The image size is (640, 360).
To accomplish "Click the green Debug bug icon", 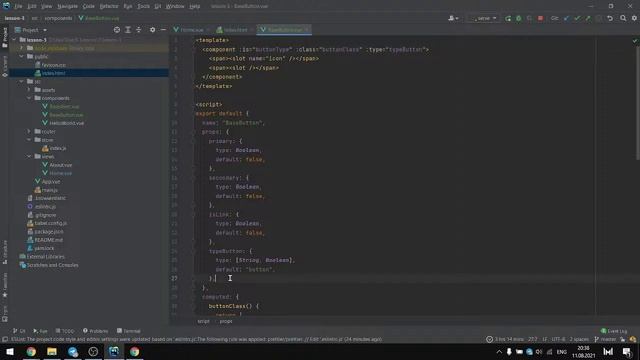I will (x=518, y=18).
